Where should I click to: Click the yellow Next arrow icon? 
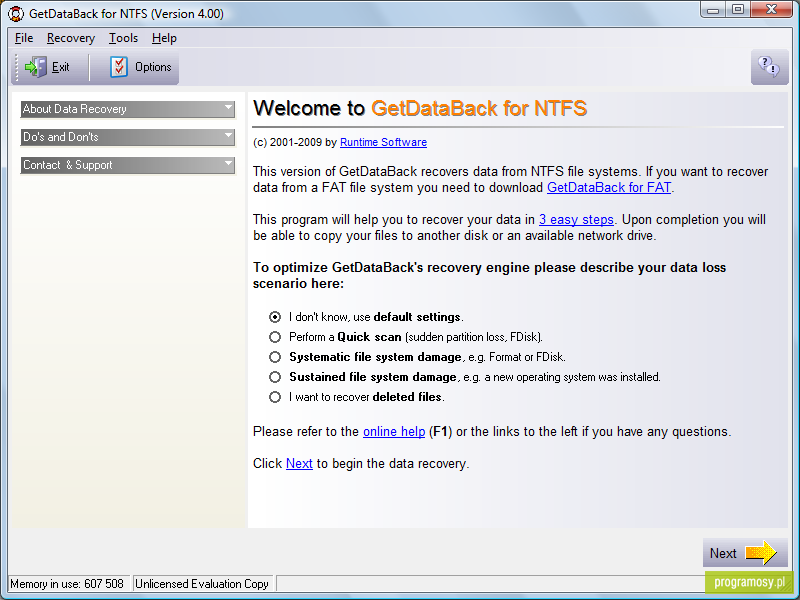[x=761, y=553]
